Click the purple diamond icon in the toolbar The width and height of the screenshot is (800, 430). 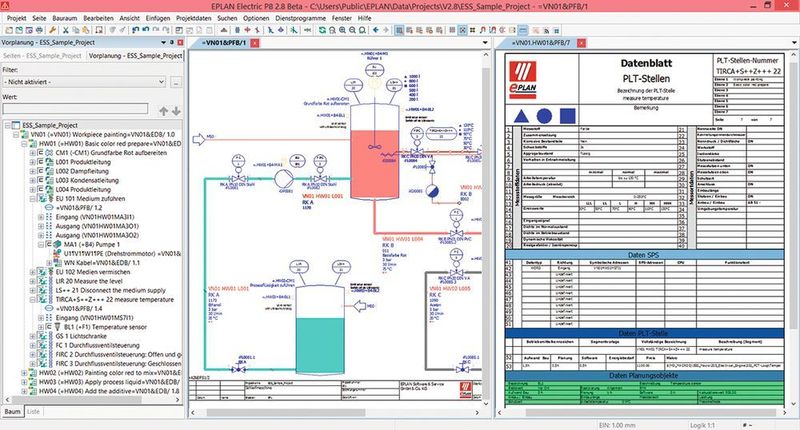[x=281, y=31]
